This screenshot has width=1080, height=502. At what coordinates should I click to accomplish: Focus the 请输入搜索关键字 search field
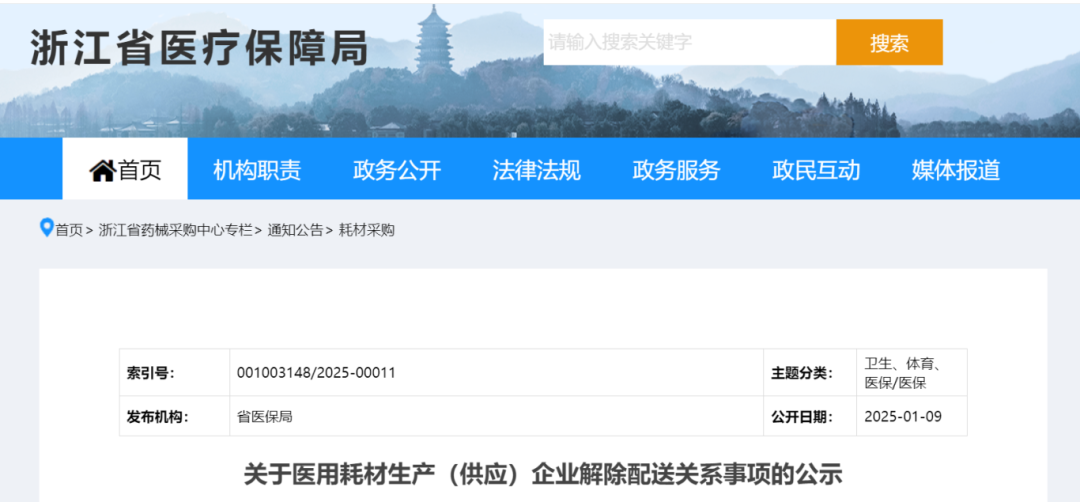point(689,43)
